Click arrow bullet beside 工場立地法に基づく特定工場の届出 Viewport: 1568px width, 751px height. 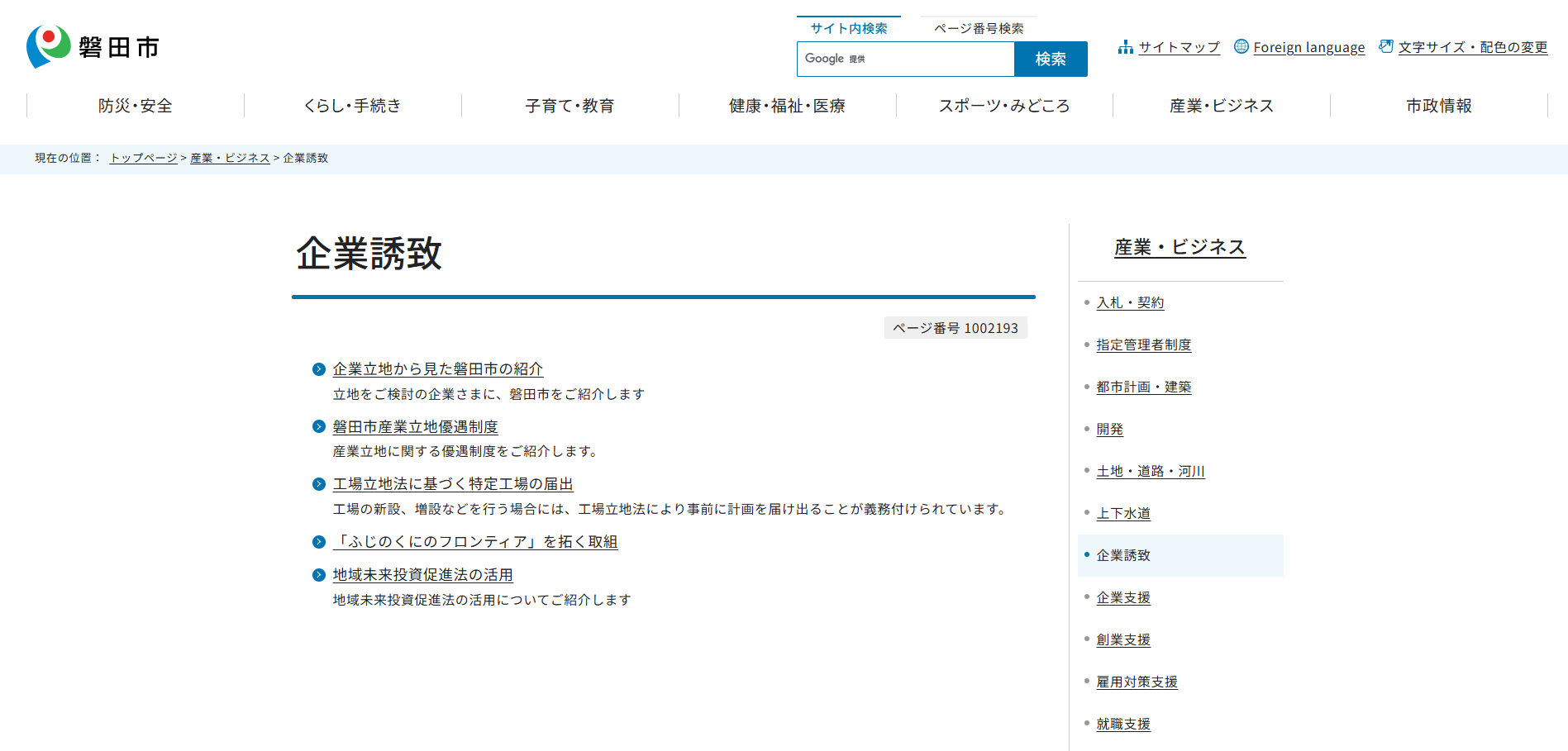pos(319,484)
